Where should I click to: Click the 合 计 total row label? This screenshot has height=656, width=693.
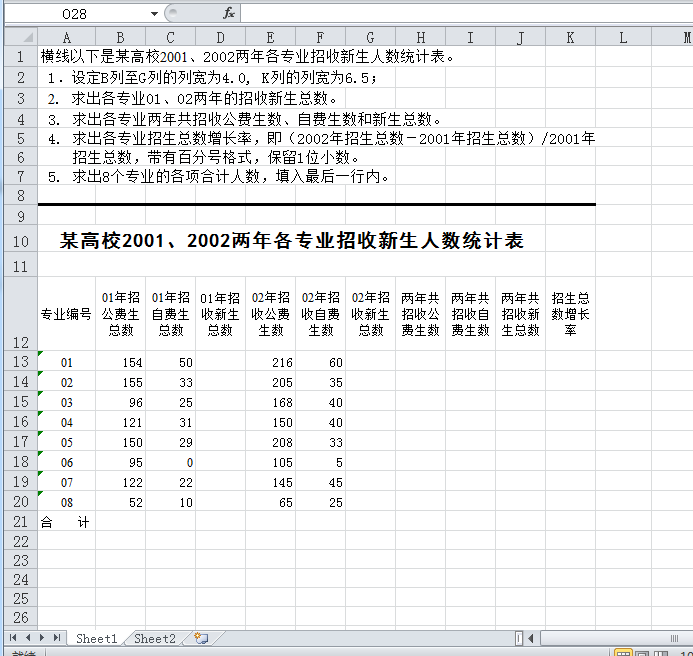click(66, 522)
